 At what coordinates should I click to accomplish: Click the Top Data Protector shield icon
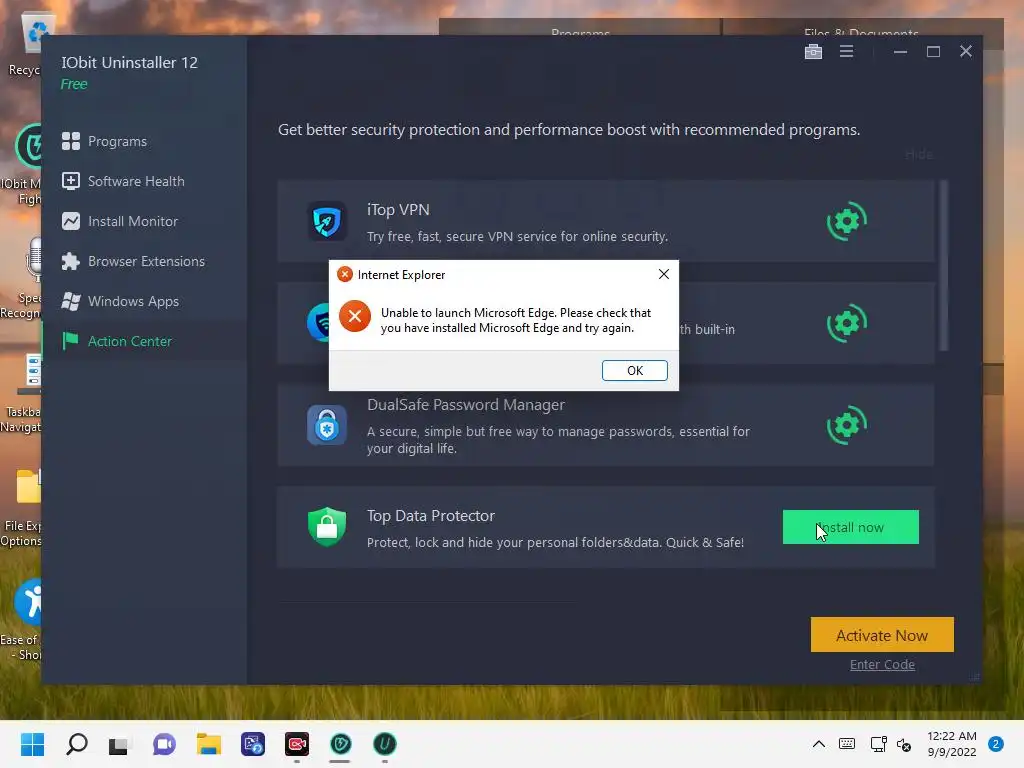(x=327, y=526)
